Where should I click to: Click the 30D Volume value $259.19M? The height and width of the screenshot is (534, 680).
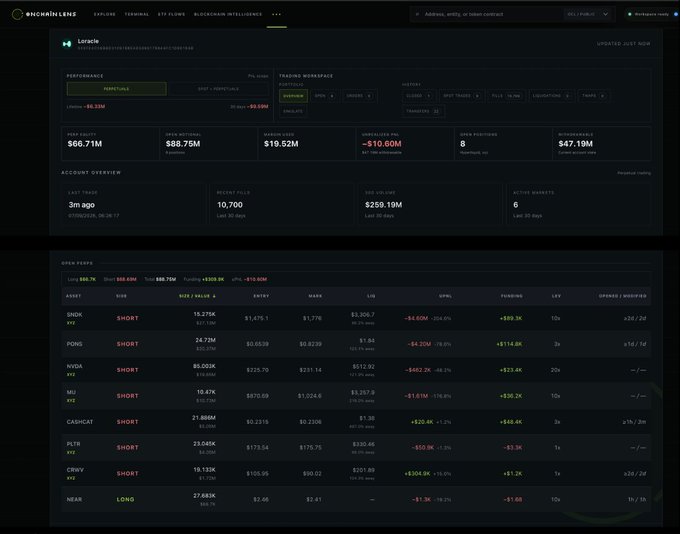click(383, 205)
